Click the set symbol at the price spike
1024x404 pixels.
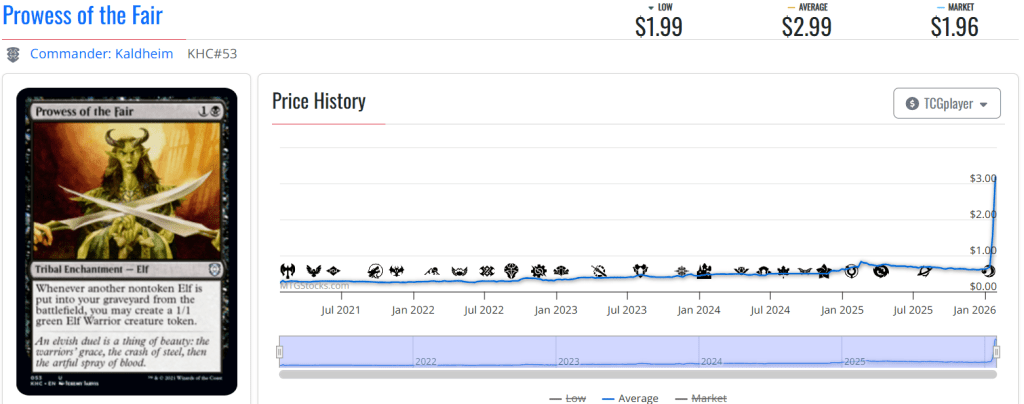(989, 271)
